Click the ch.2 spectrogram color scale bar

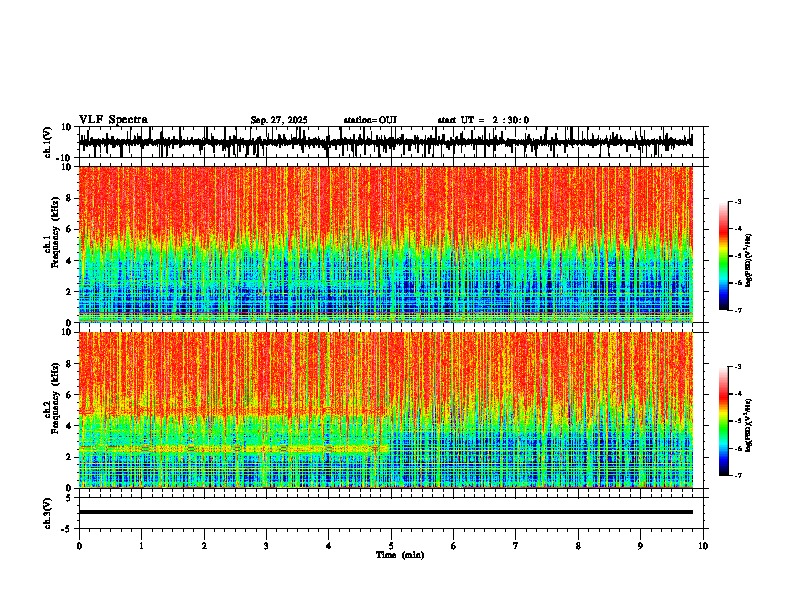[x=723, y=421]
